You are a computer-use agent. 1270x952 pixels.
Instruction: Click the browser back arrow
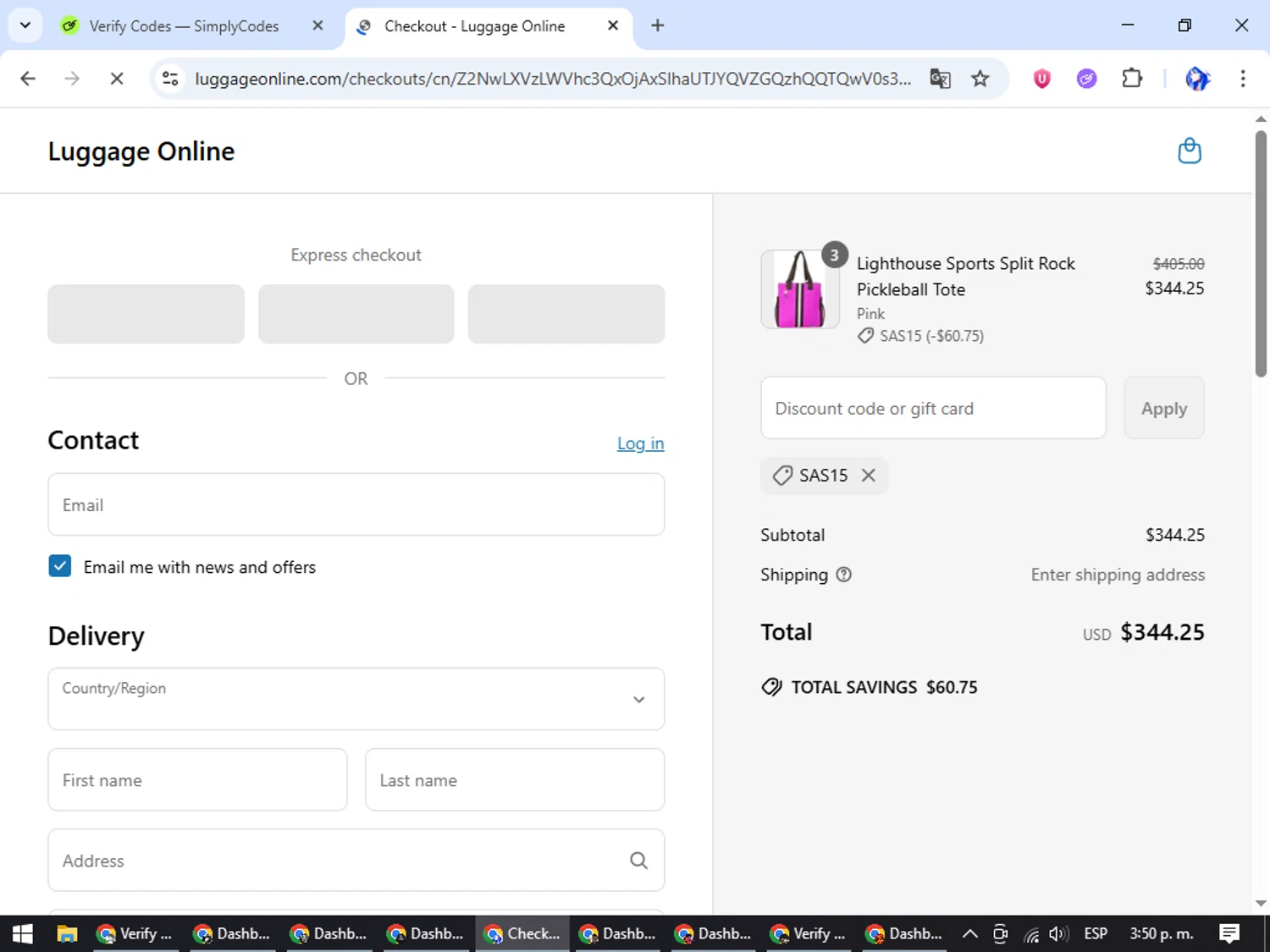28,79
